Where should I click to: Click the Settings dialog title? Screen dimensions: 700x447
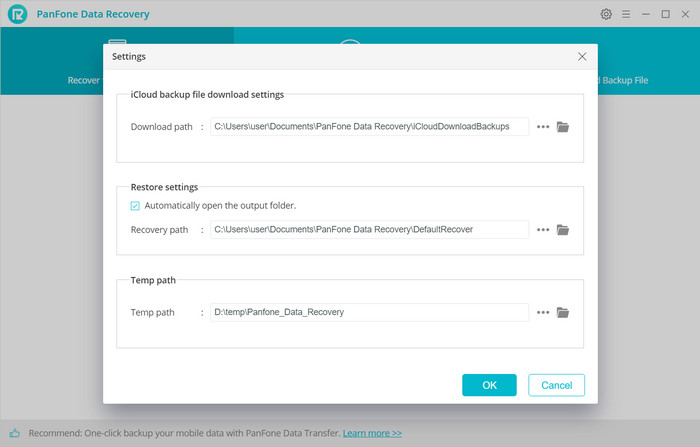129,57
